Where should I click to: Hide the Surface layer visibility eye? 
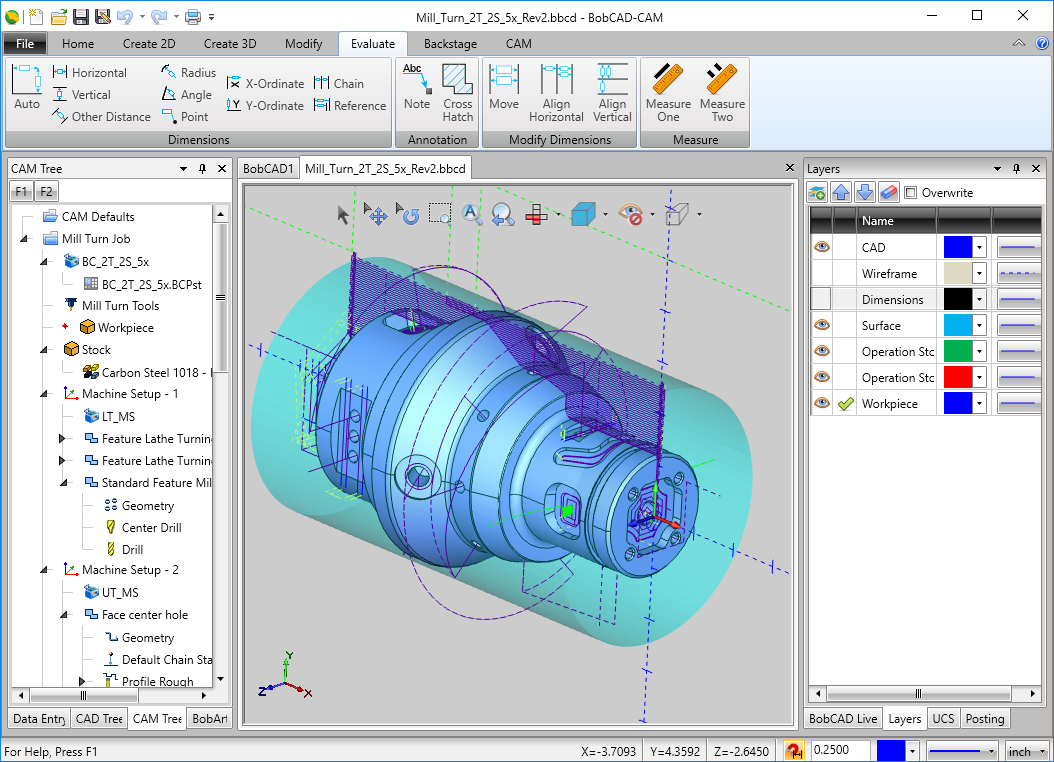point(821,325)
